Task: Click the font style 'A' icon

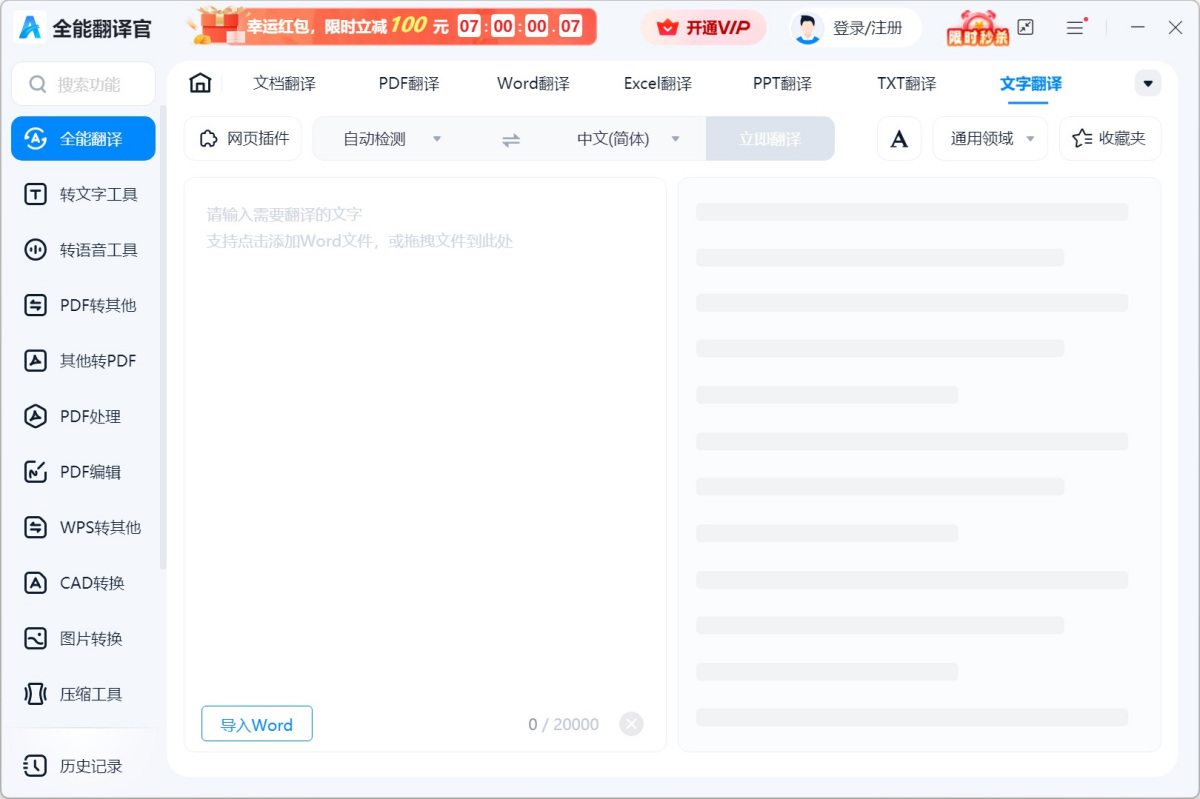Action: coord(899,139)
